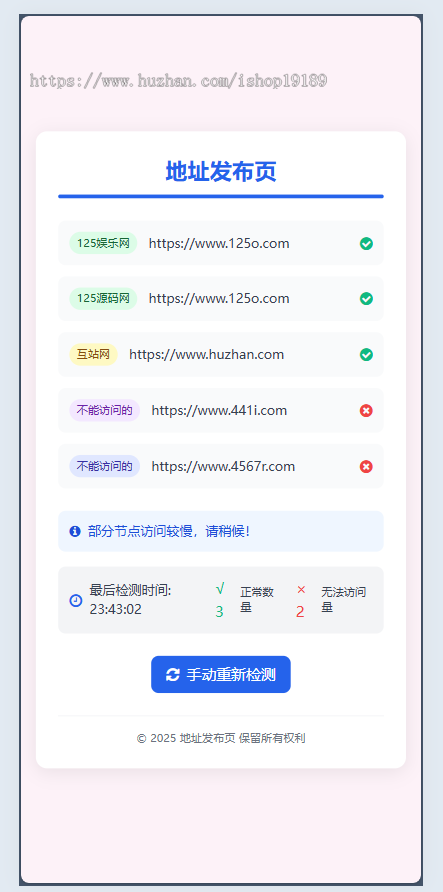
Task: Click the blue 不能访问的 tag for 4567r.com
Action: 105,466
